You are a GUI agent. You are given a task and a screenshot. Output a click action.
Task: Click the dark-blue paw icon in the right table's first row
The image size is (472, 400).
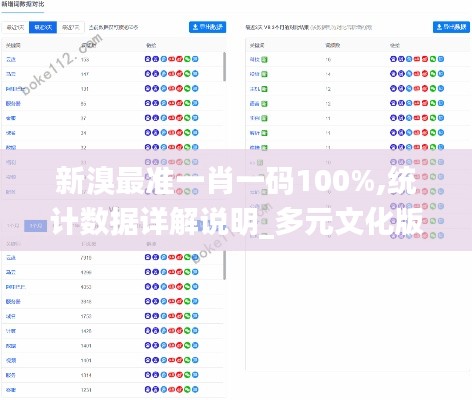[393, 59]
